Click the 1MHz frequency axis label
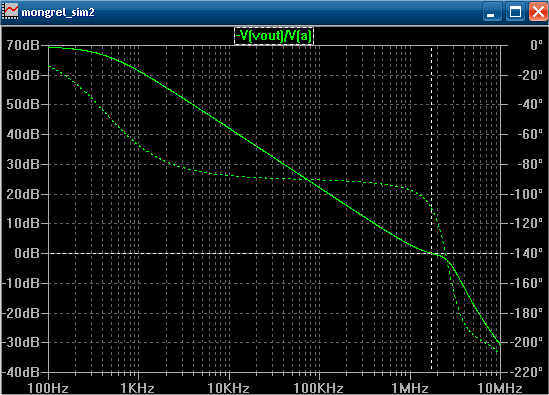549x395 pixels. pos(410,388)
